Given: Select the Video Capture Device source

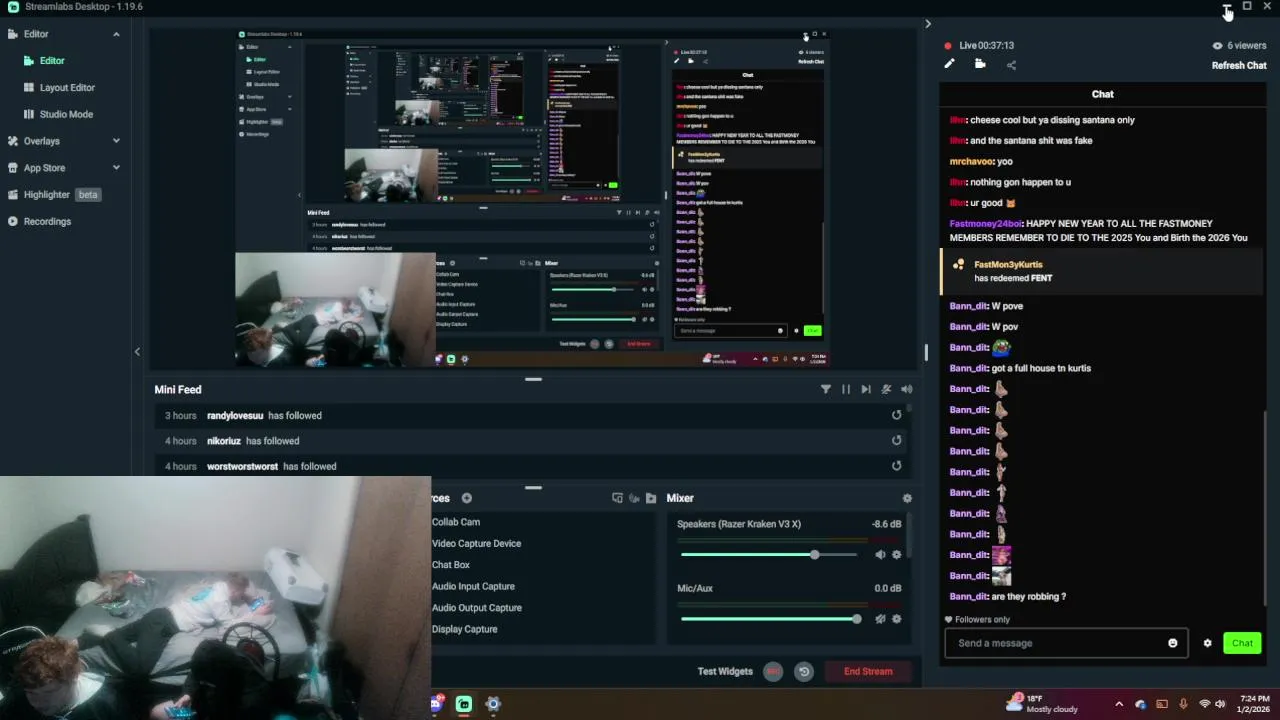Looking at the screenshot, I should click(476, 543).
